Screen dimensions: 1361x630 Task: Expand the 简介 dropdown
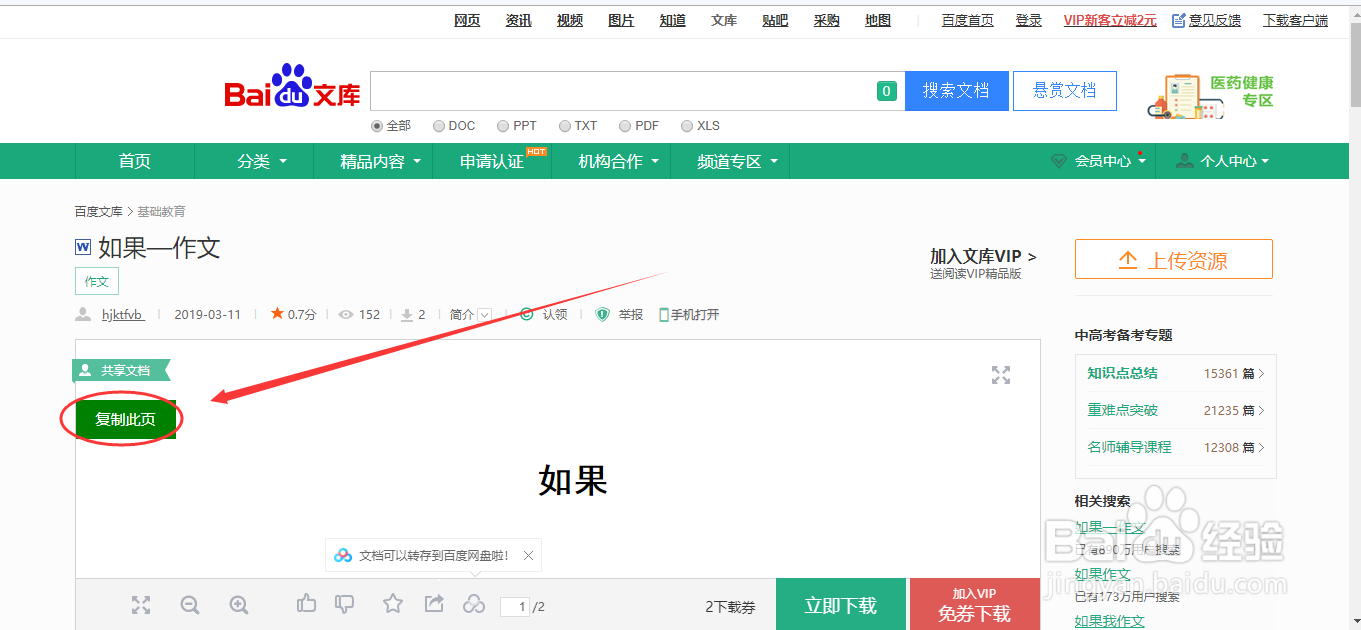(x=484, y=315)
